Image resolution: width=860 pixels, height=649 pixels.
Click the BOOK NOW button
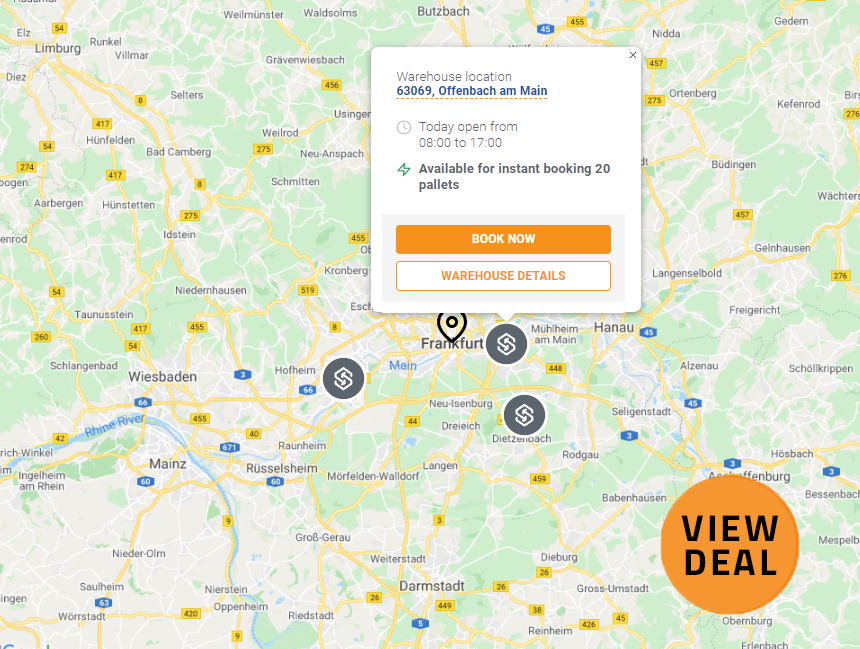[x=503, y=239]
